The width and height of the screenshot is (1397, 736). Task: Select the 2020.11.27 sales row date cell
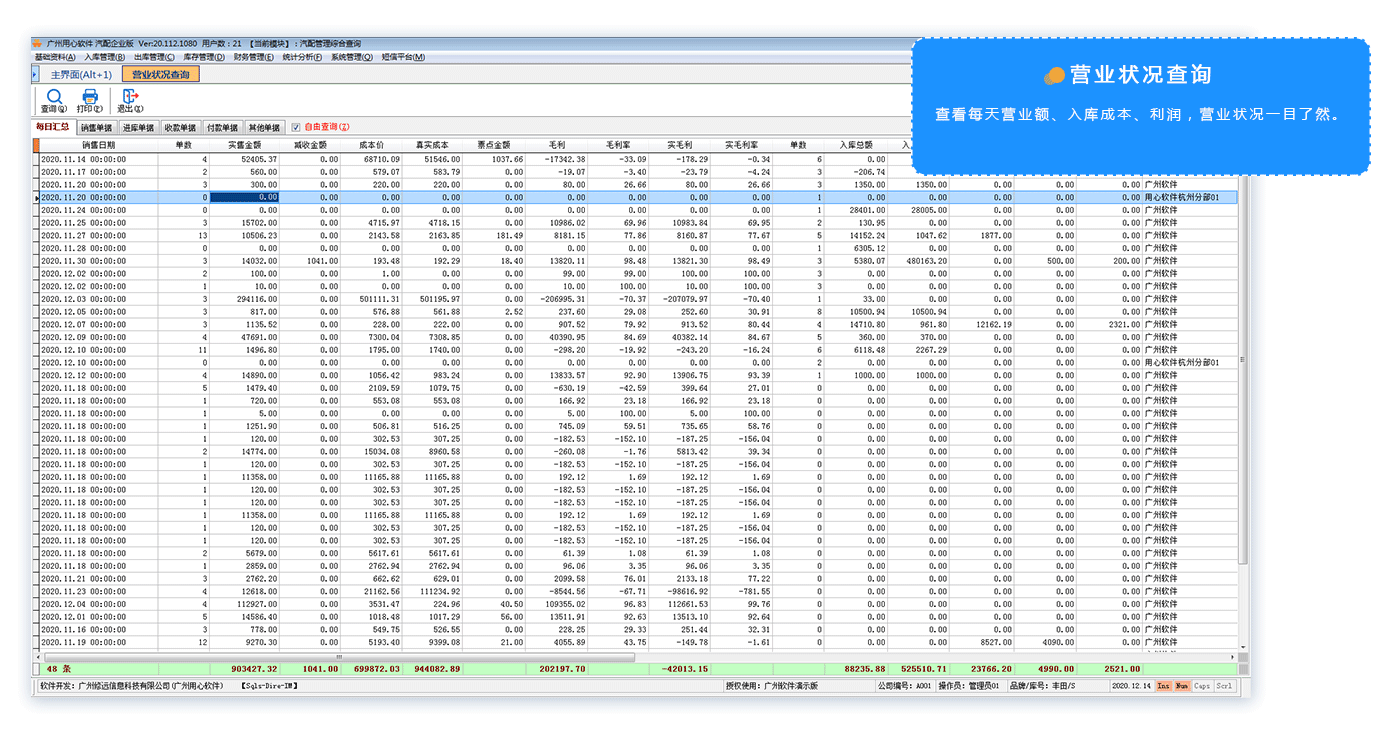coord(84,236)
